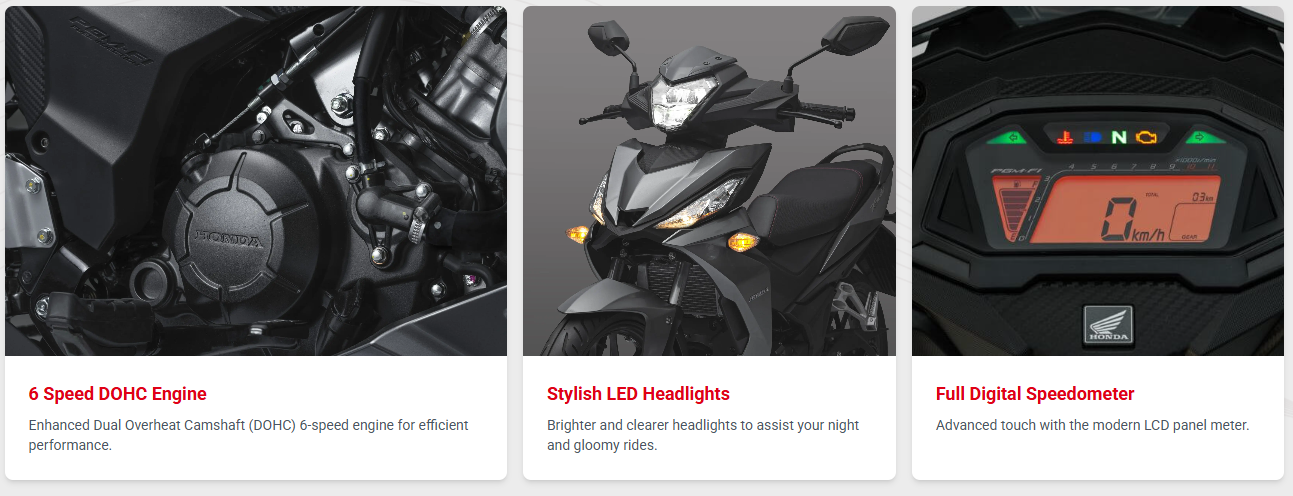Open the Full Digital Speedometer heading
Viewport: 1293px width, 496px height.
click(x=1035, y=394)
